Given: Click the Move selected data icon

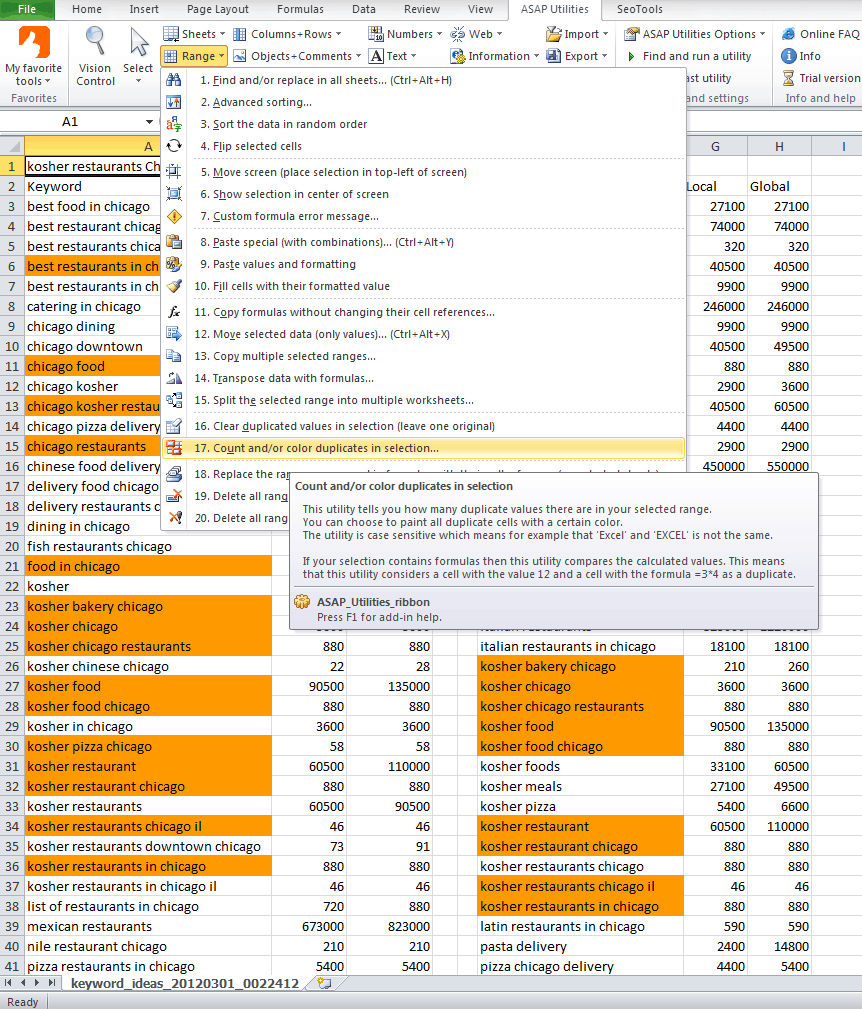Looking at the screenshot, I should point(174,334).
